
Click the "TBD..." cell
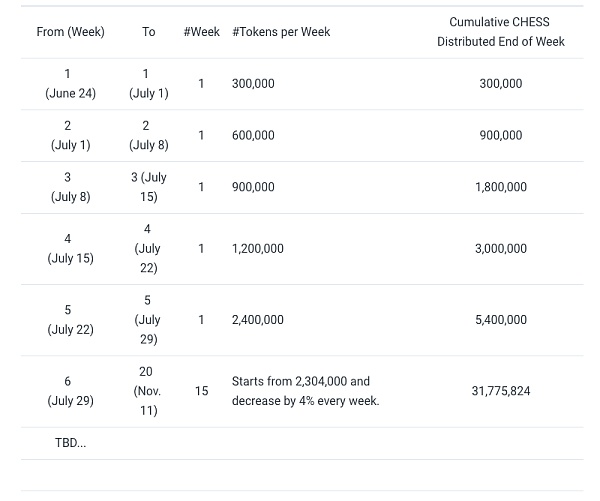pyautogui.click(x=70, y=443)
